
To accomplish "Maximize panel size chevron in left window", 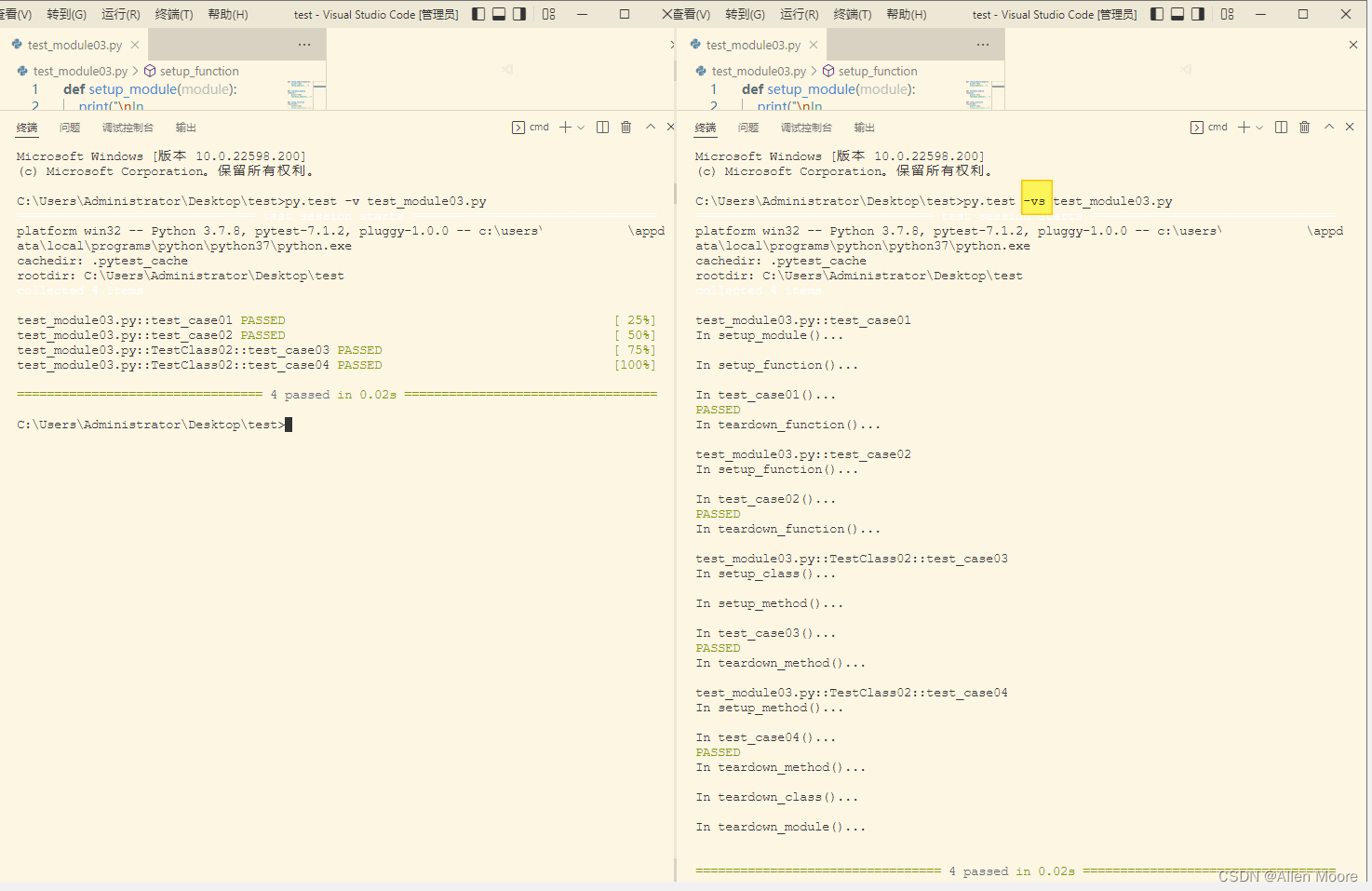I will coord(651,128).
